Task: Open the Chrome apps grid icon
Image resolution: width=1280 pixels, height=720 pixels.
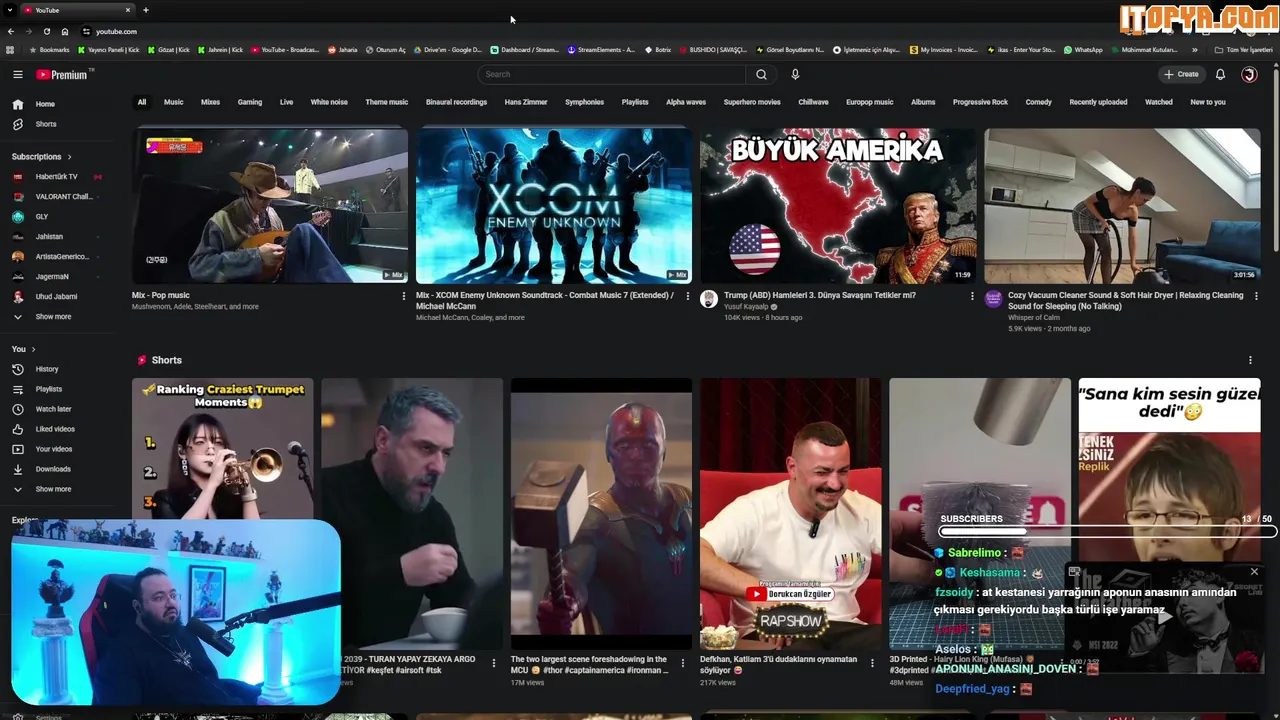Action: [10, 50]
